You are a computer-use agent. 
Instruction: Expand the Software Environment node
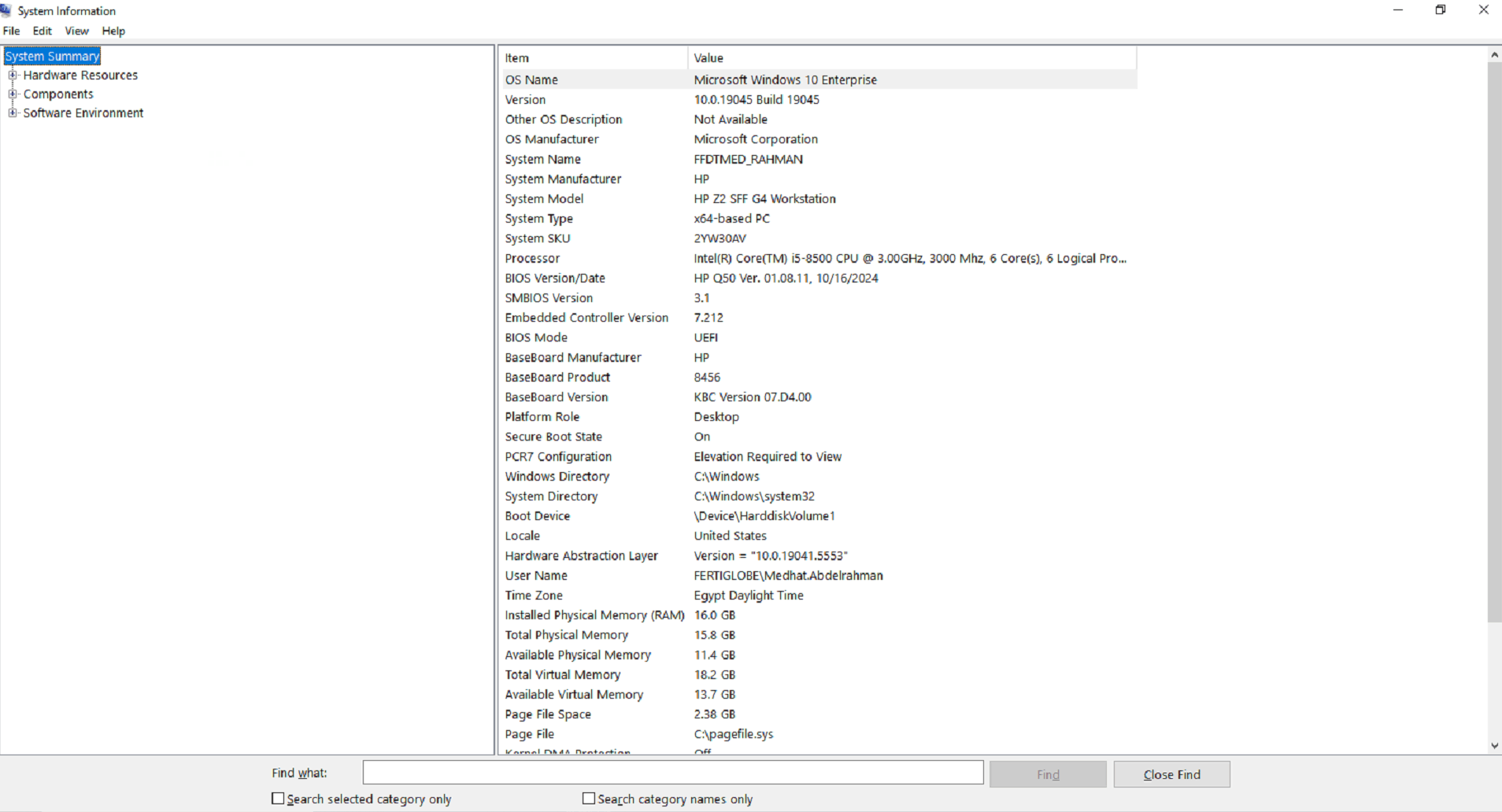(13, 113)
